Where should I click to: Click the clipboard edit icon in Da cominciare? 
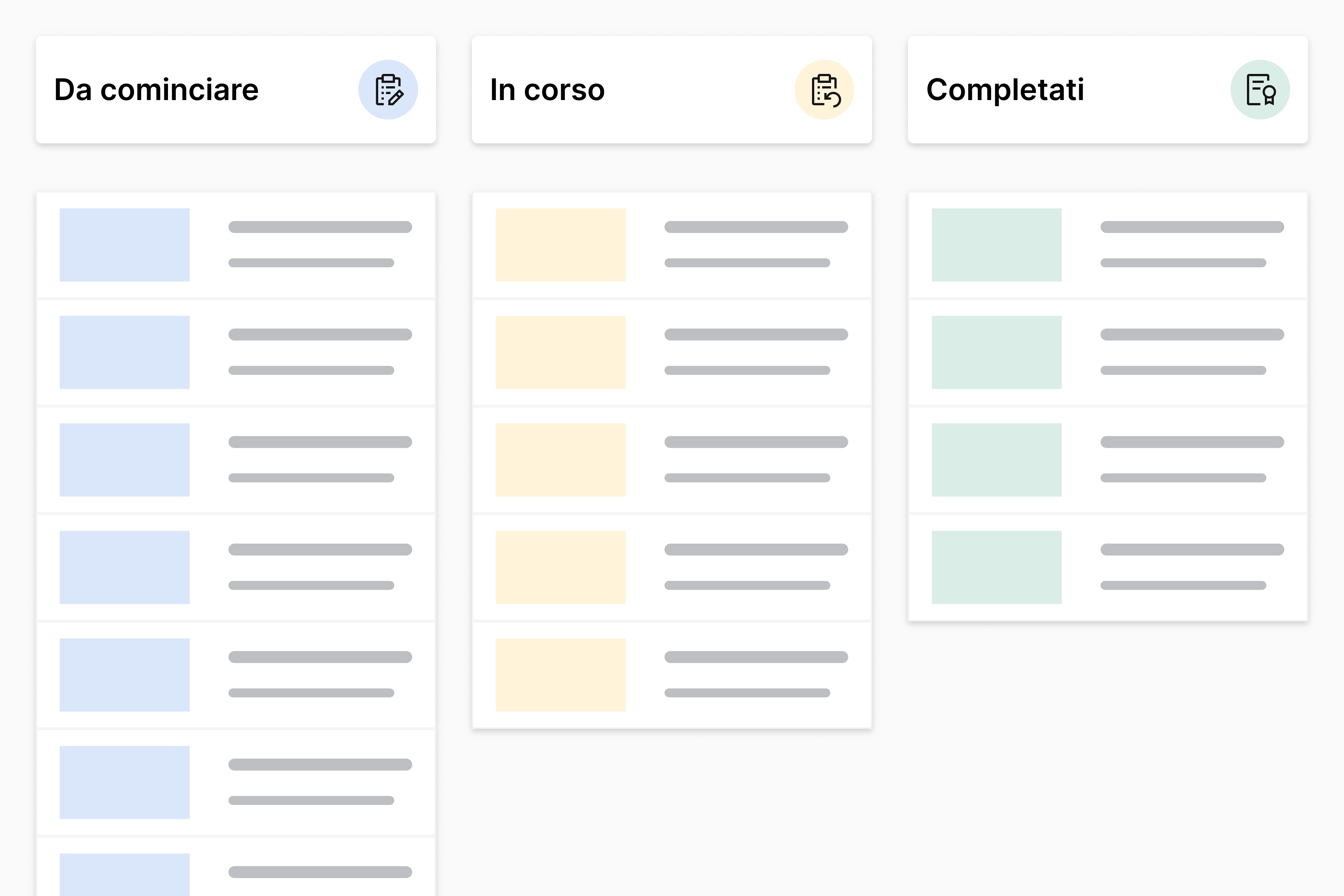click(388, 90)
